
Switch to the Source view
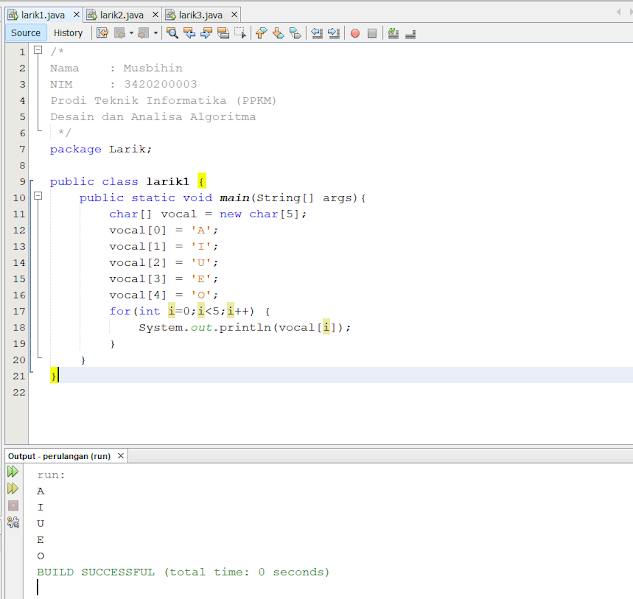click(x=26, y=33)
